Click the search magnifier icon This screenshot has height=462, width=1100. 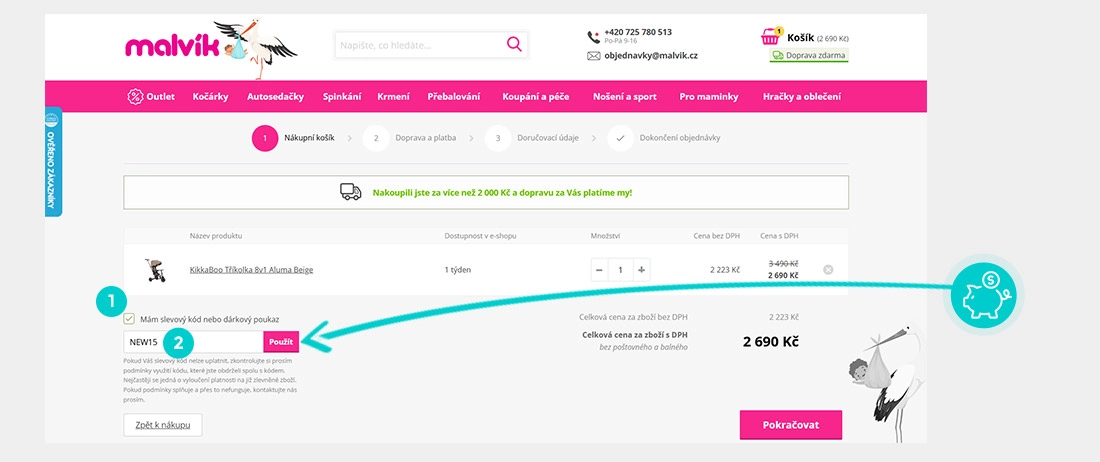point(514,45)
